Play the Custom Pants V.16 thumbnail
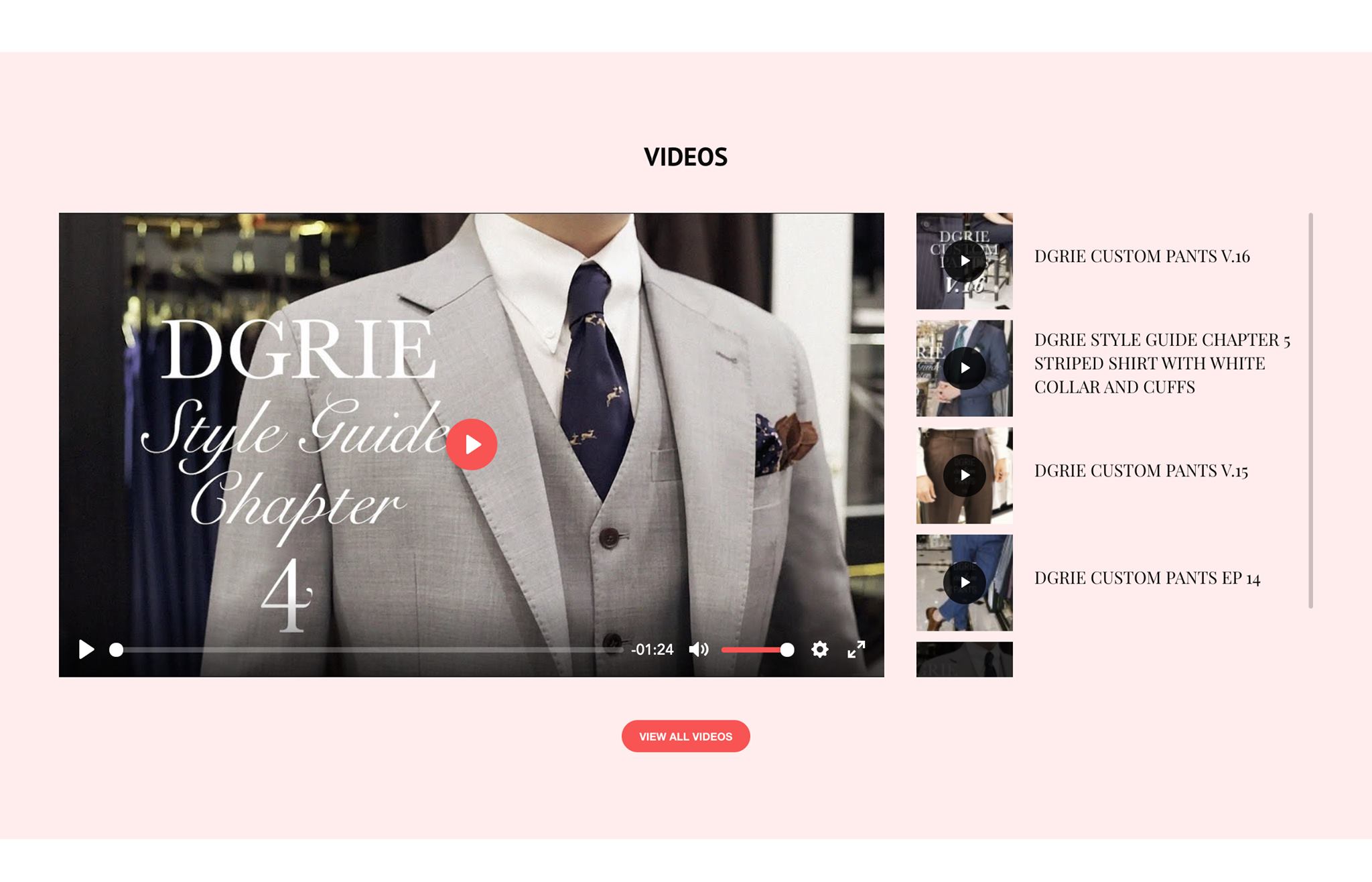 click(x=964, y=261)
